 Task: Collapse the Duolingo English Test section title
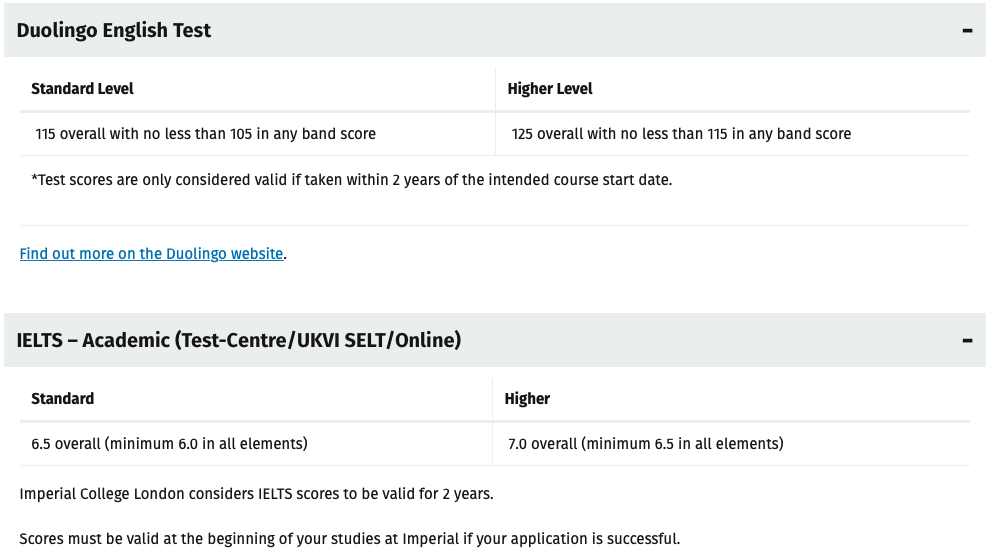[x=114, y=31]
